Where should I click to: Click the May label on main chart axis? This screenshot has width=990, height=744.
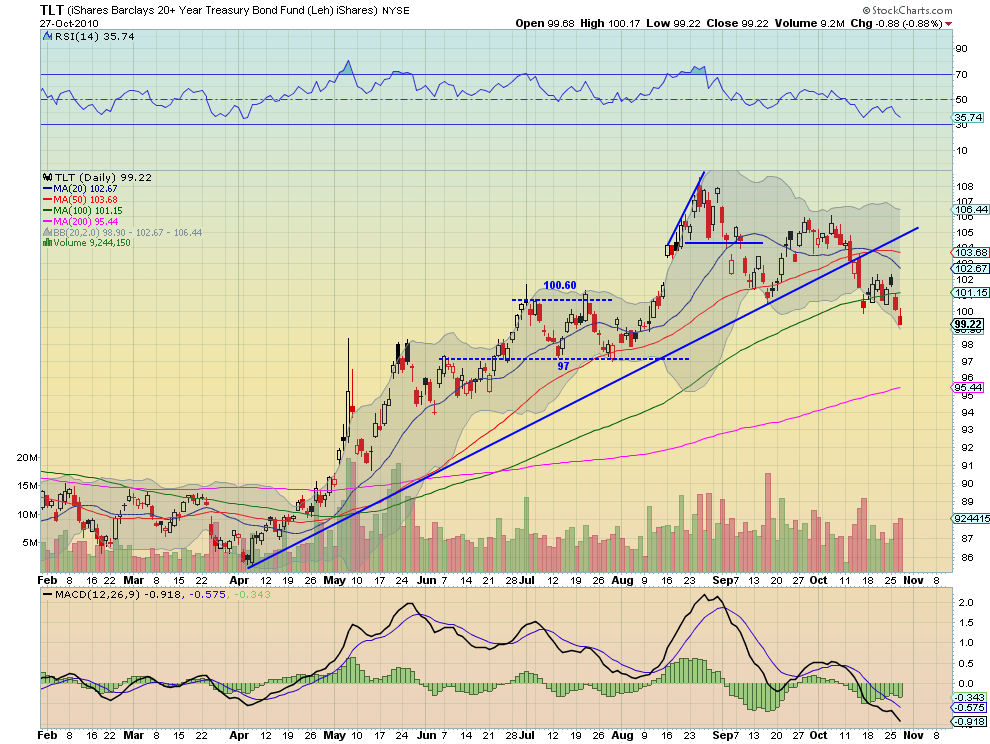click(334, 580)
